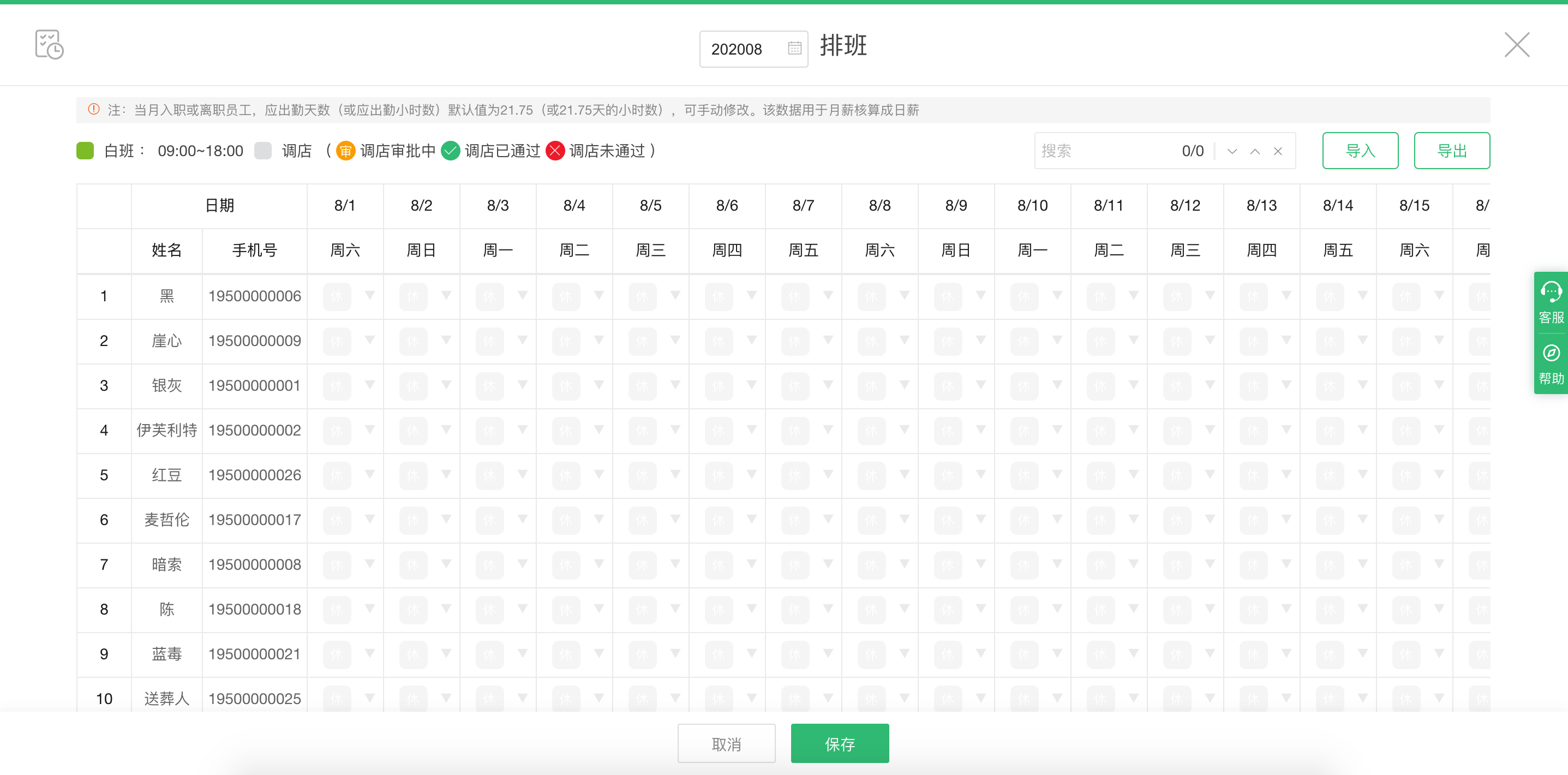Click the green 调店已通过 checkmark icon
Screen dimensions: 1568x775
(450, 151)
